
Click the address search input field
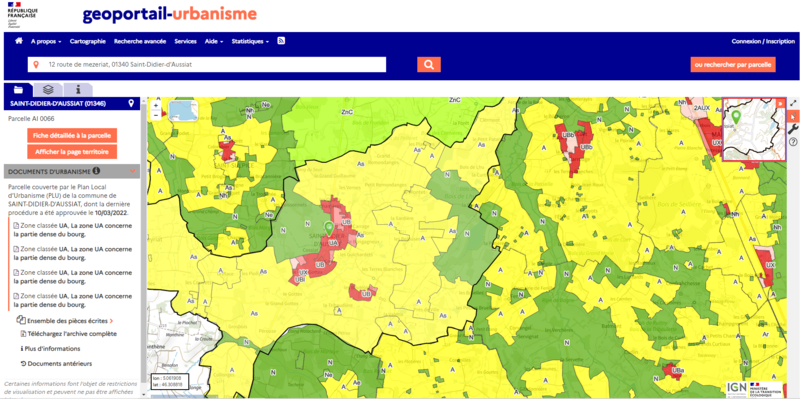pos(207,65)
